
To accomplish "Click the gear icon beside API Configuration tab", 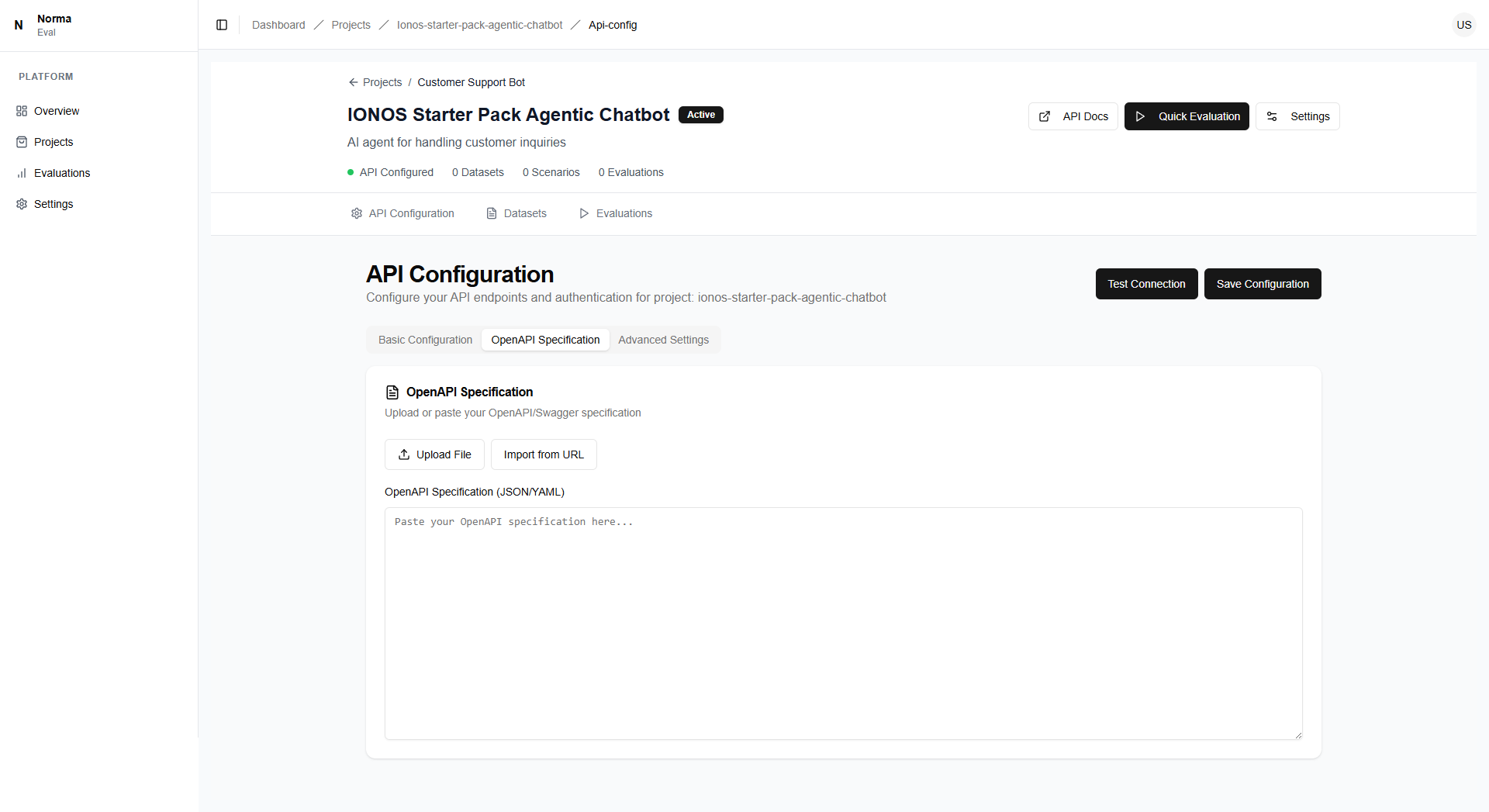I will tap(357, 213).
